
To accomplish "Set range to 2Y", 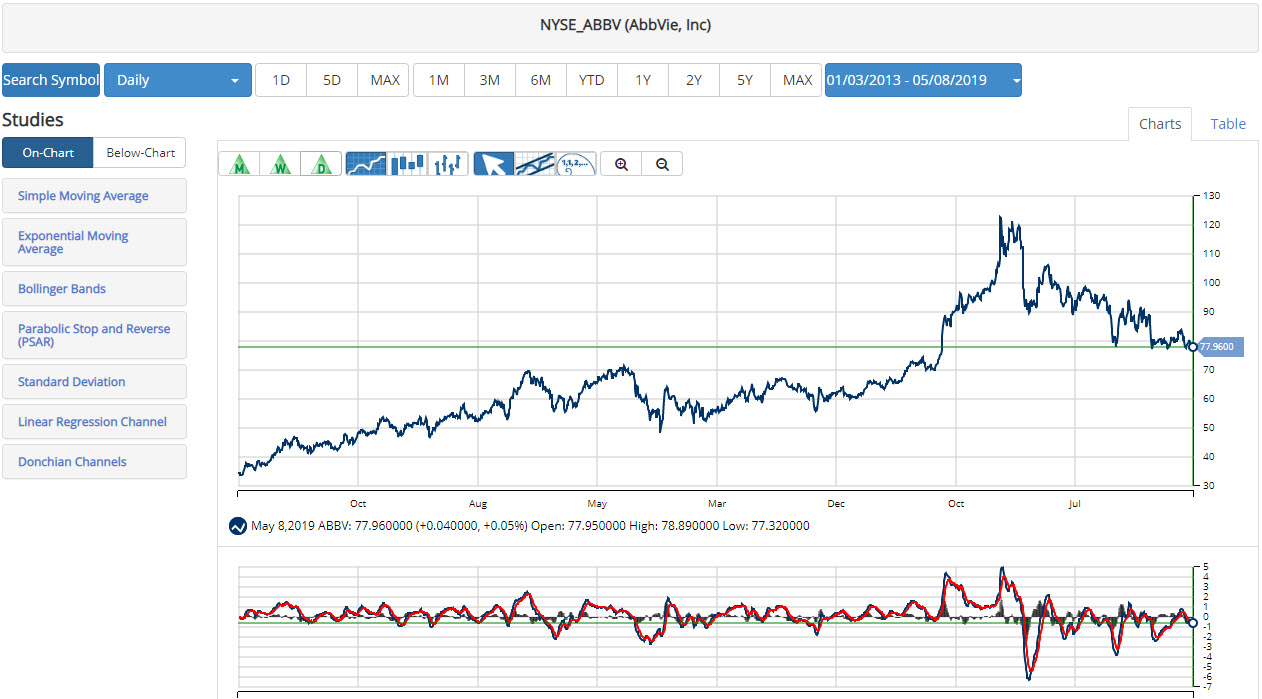I will pos(694,80).
